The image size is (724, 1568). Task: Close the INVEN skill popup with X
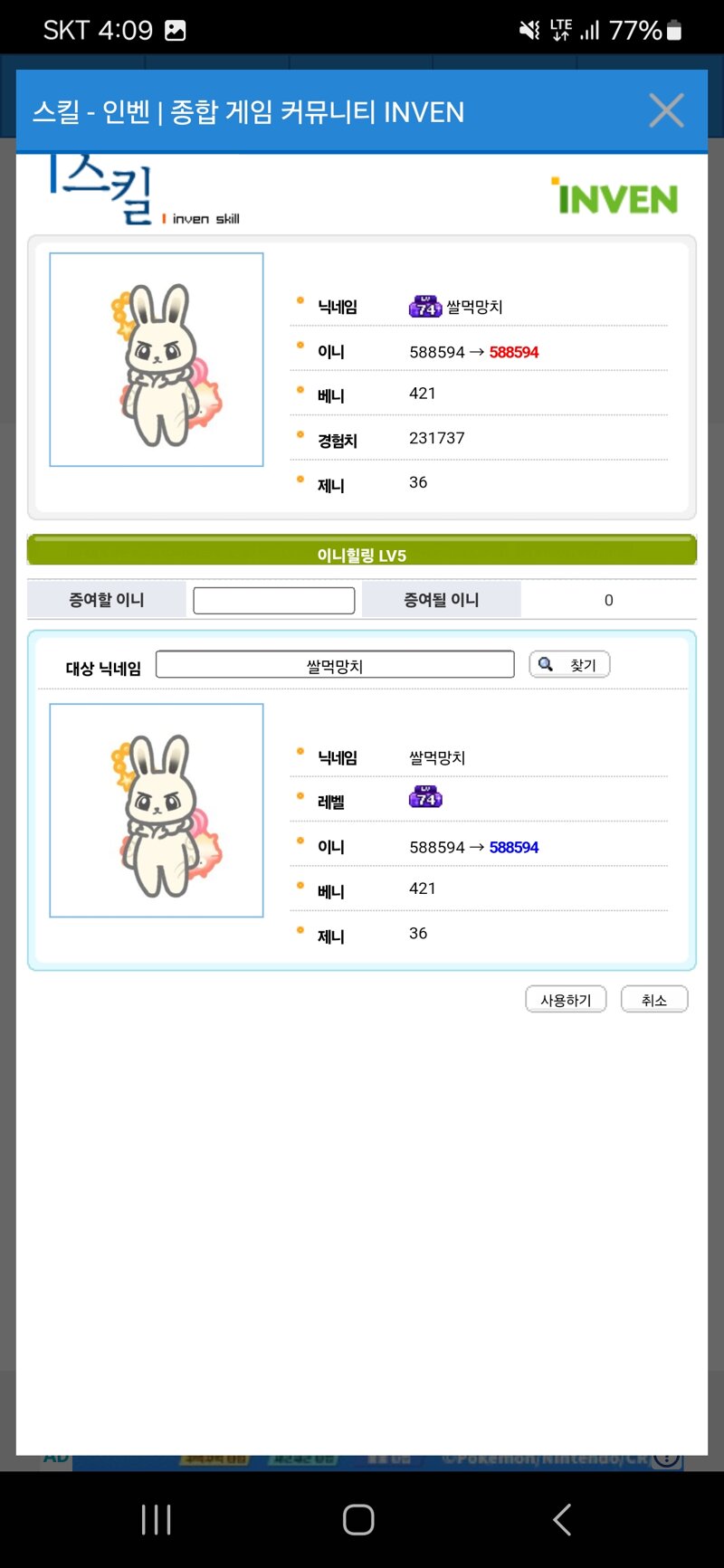pos(666,111)
